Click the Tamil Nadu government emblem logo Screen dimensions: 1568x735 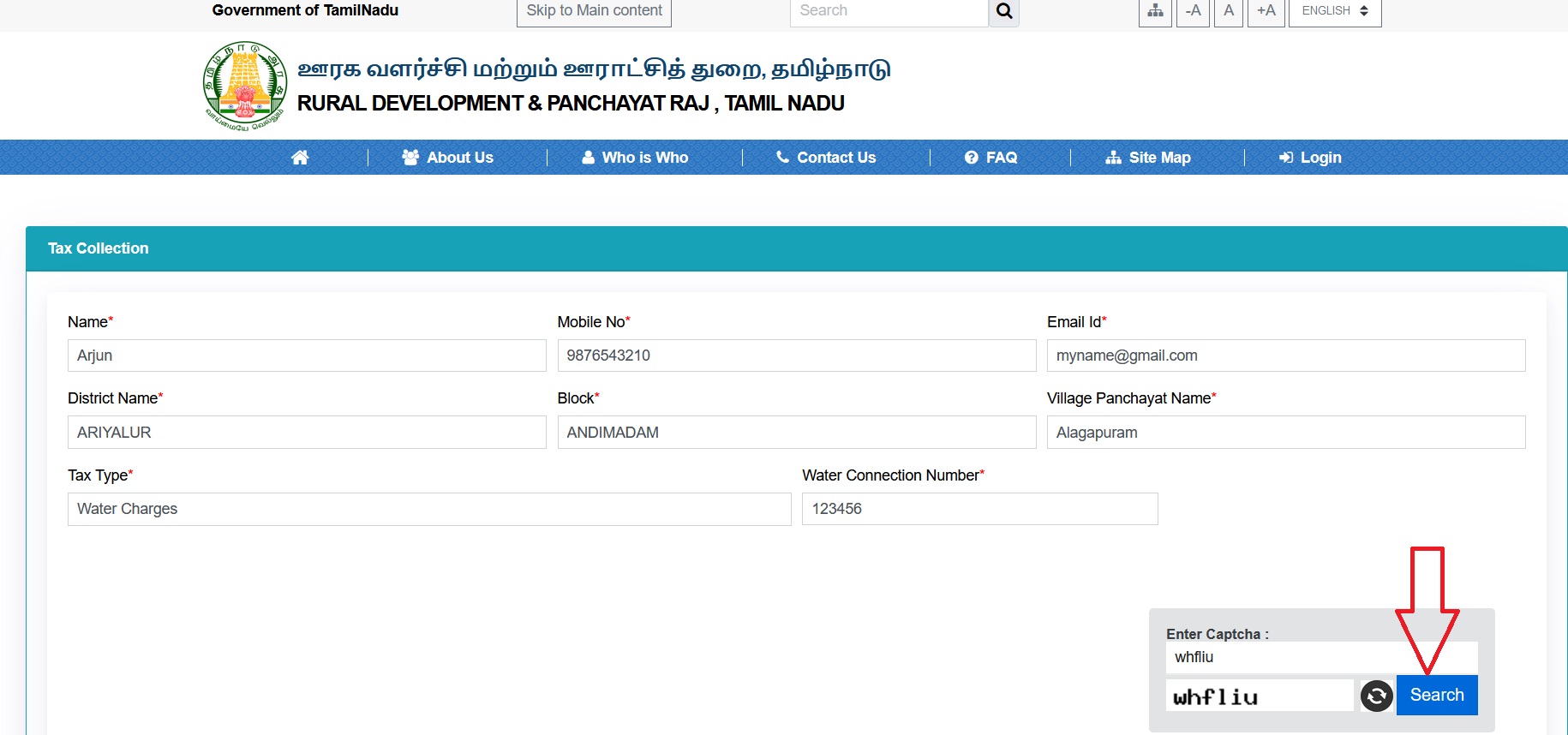(x=245, y=86)
